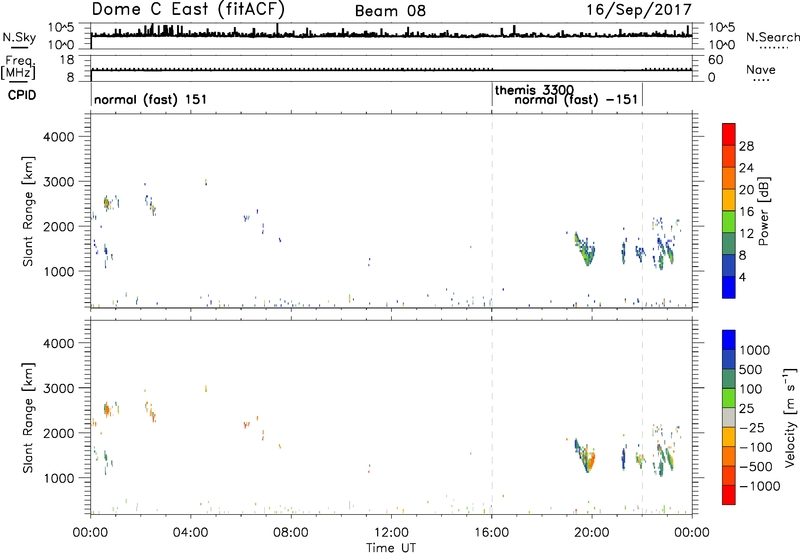Pick the yellow segment between 16 and 20 dB
800x554 pixels.
coord(729,200)
